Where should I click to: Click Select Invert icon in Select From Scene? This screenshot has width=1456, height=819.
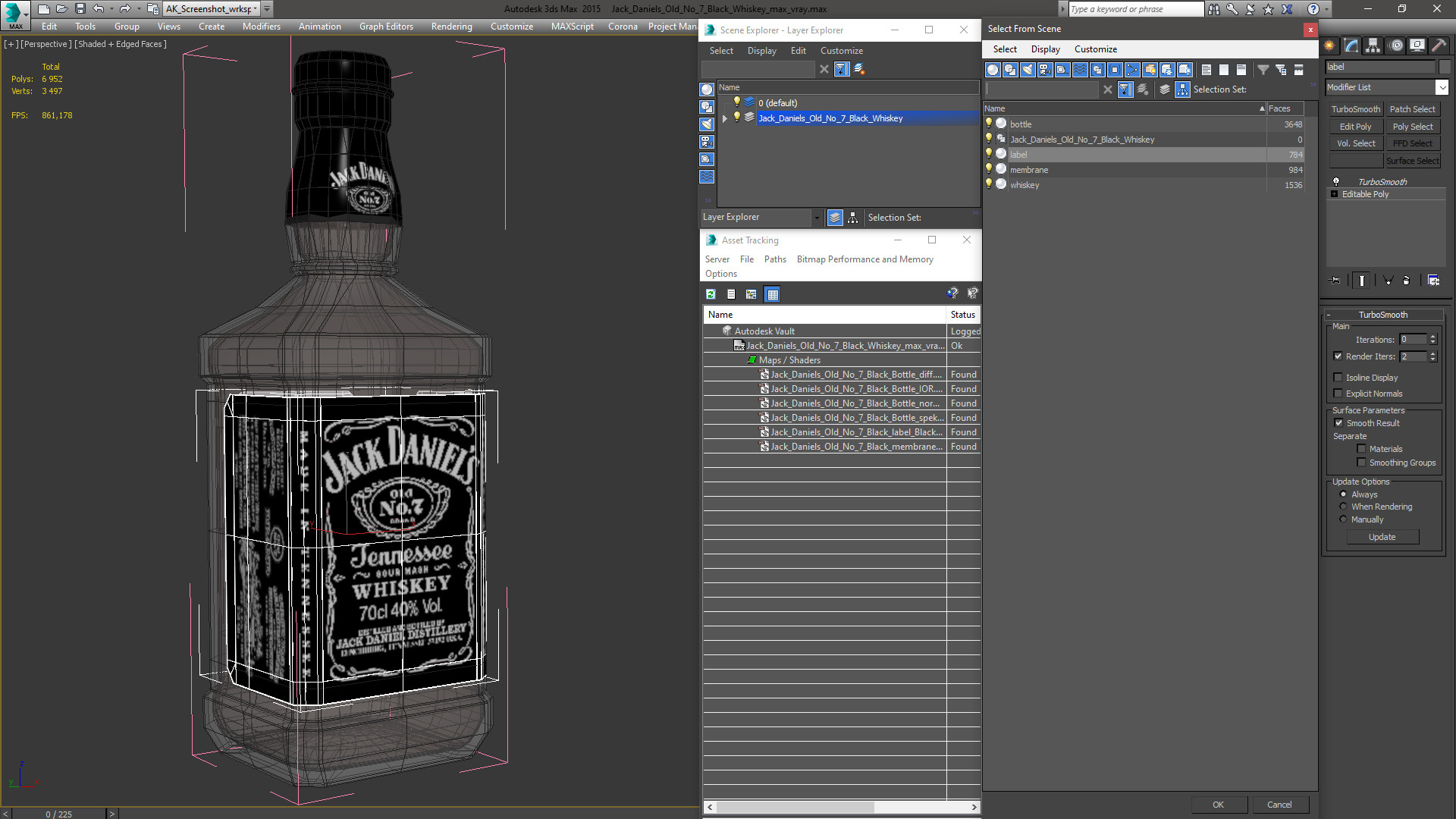point(1241,70)
